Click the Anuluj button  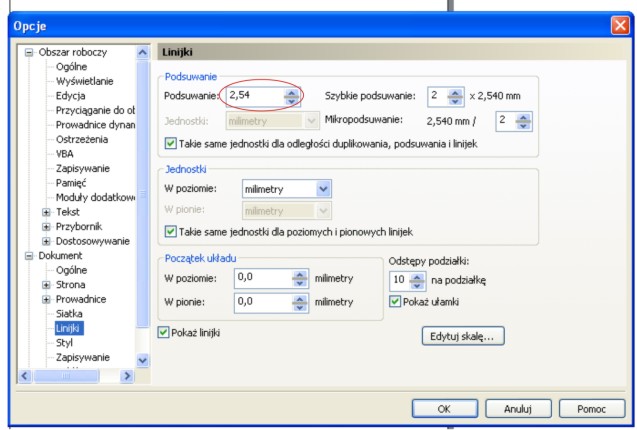click(x=516, y=408)
